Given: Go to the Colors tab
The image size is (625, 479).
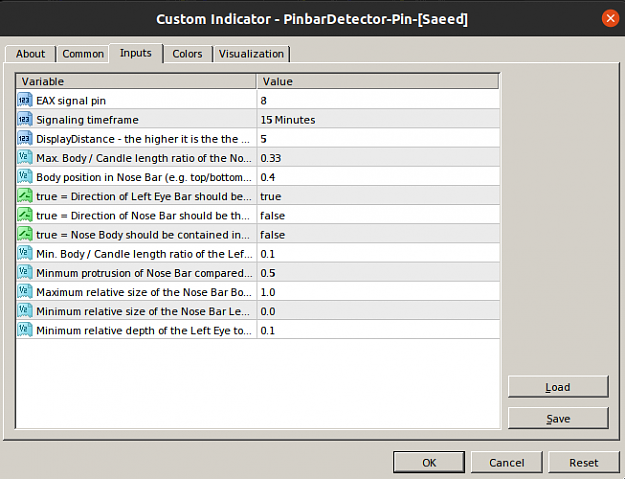Looking at the screenshot, I should [187, 54].
